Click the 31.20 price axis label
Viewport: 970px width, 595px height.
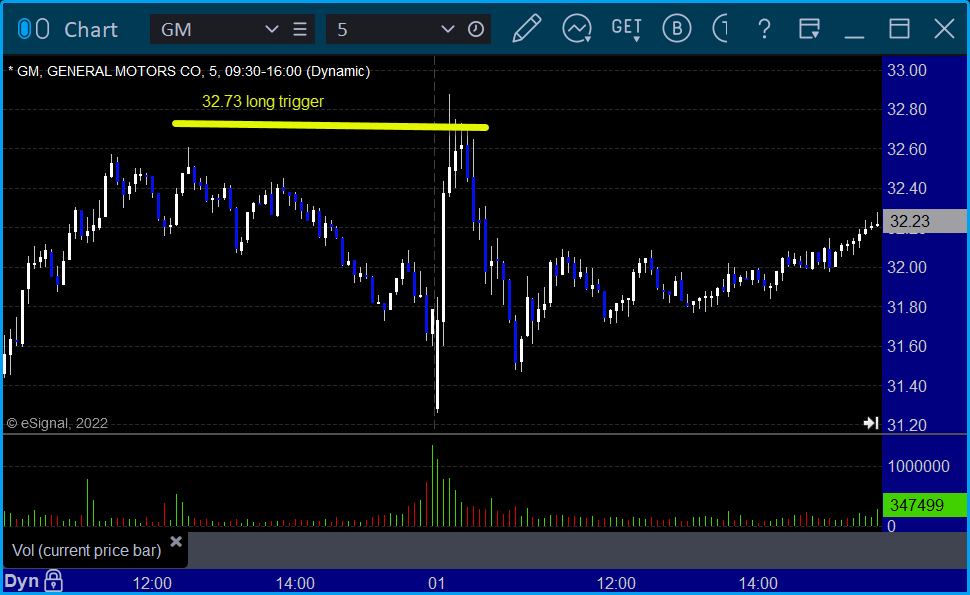click(907, 425)
